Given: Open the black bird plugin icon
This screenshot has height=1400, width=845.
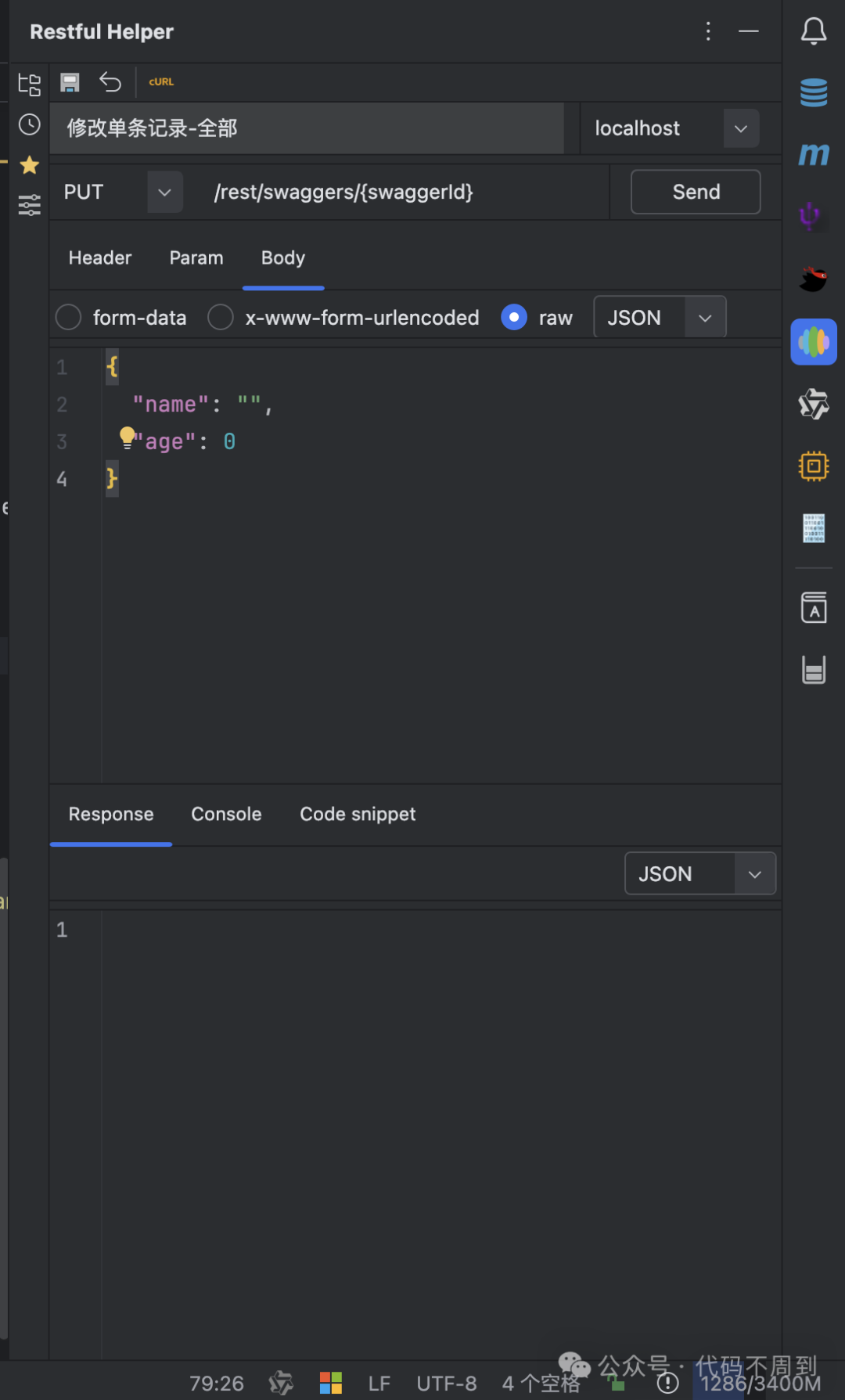Looking at the screenshot, I should pos(814,279).
